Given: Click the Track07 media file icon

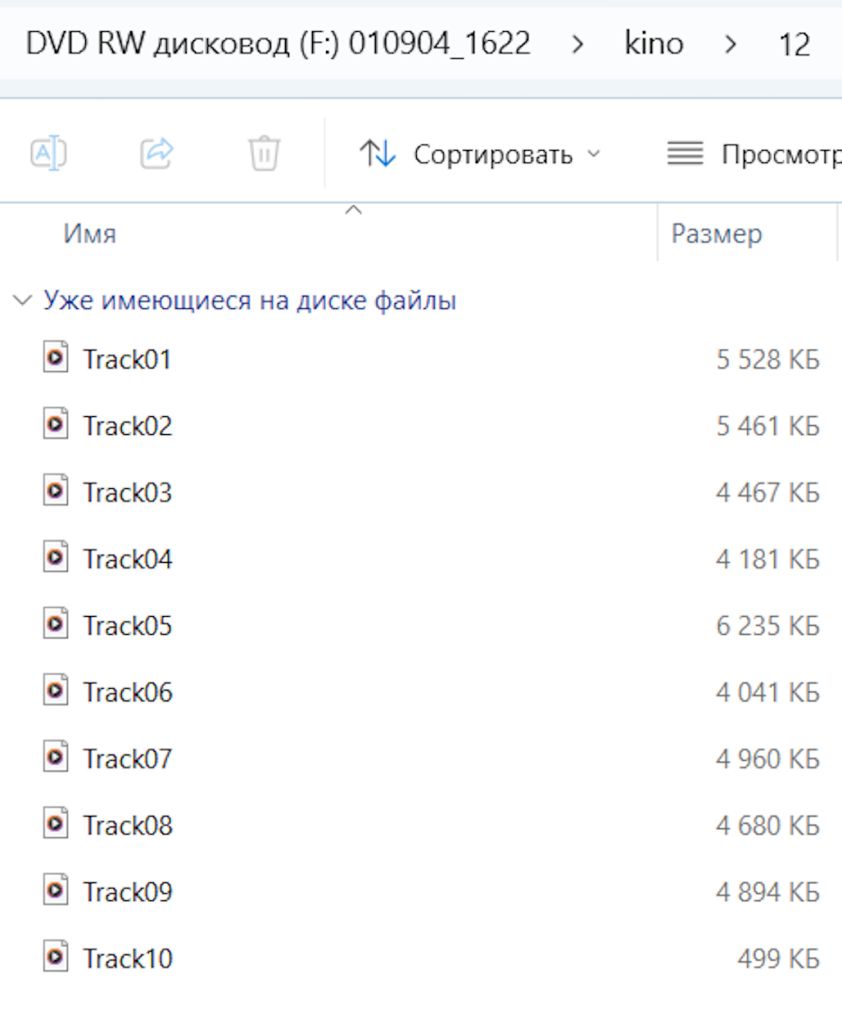Looking at the screenshot, I should click(x=56, y=757).
